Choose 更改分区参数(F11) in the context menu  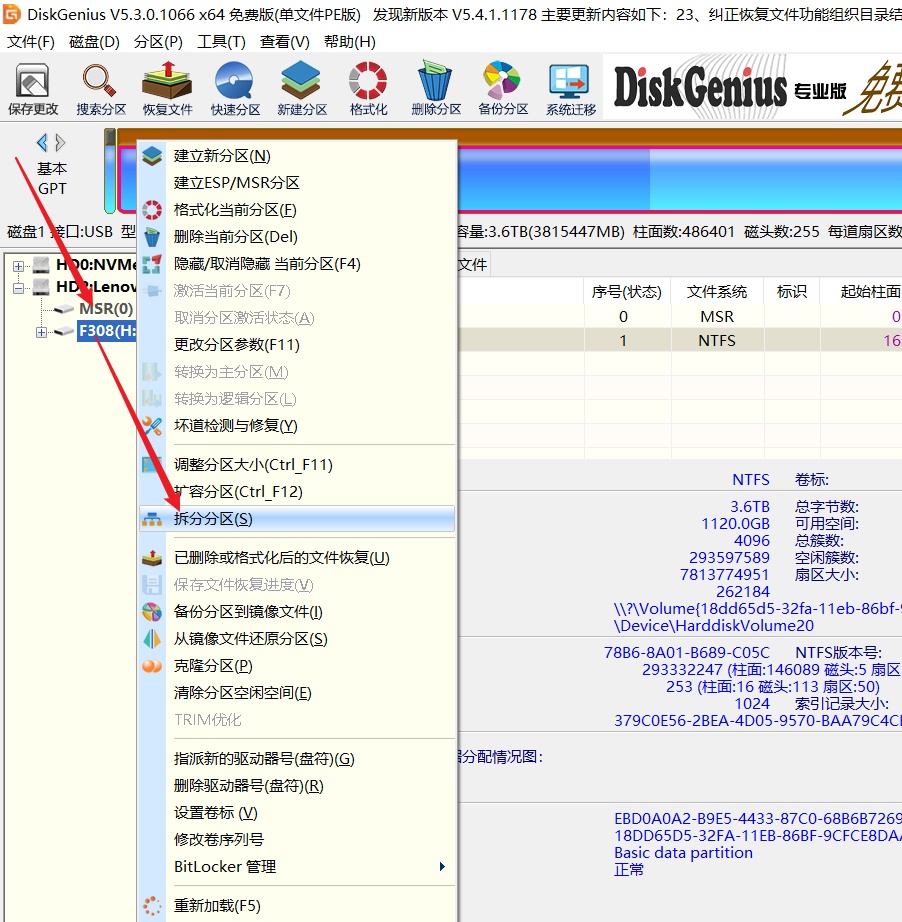tap(297, 345)
